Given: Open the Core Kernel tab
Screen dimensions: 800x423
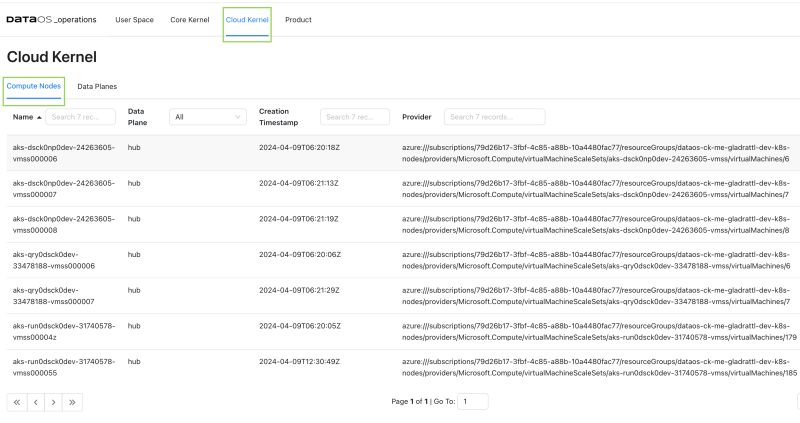Looking at the screenshot, I should 190,20.
